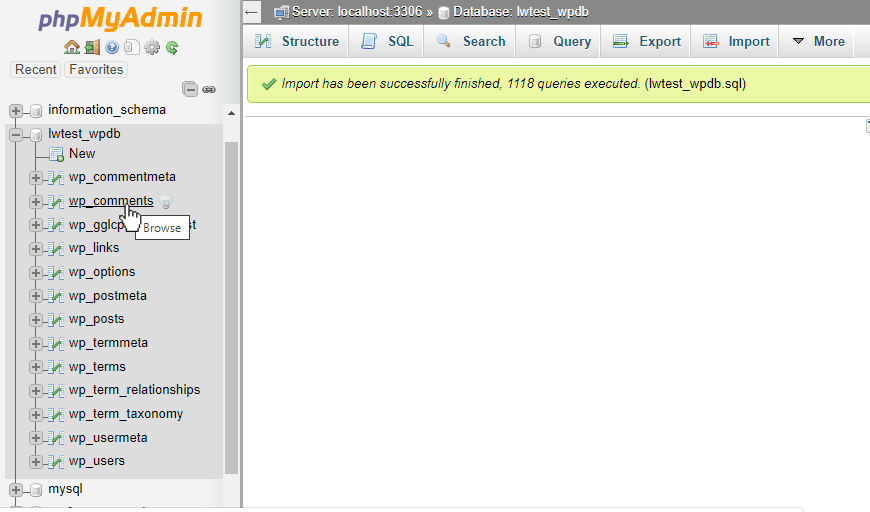
Task: Select the information_schema database
Action: click(x=107, y=110)
